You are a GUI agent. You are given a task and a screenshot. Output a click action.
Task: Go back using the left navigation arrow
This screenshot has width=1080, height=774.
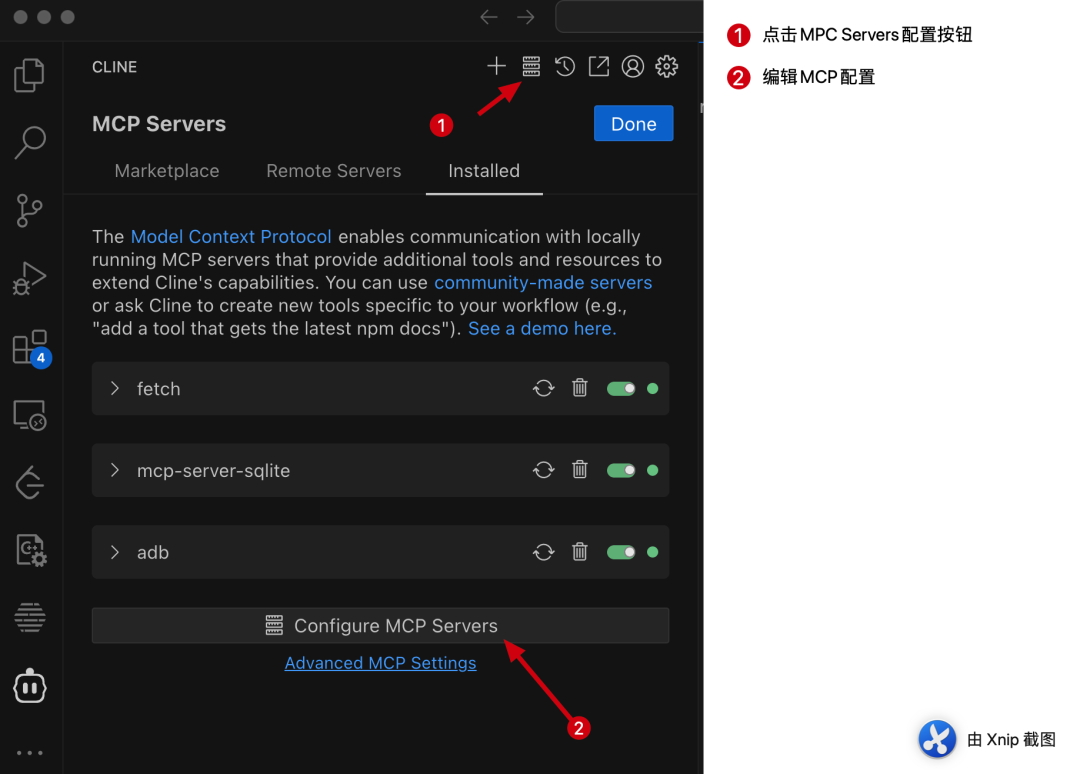coord(489,17)
